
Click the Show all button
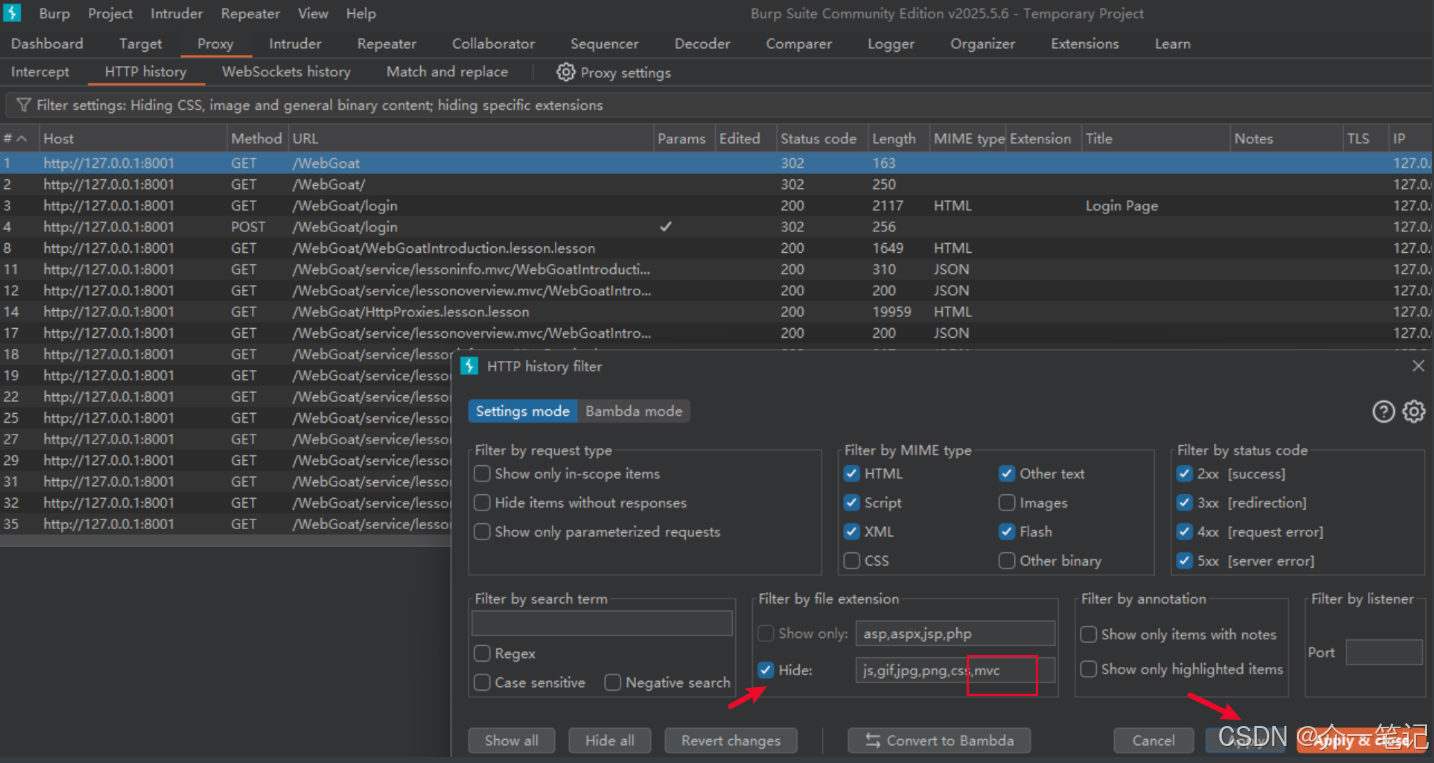[x=512, y=741]
